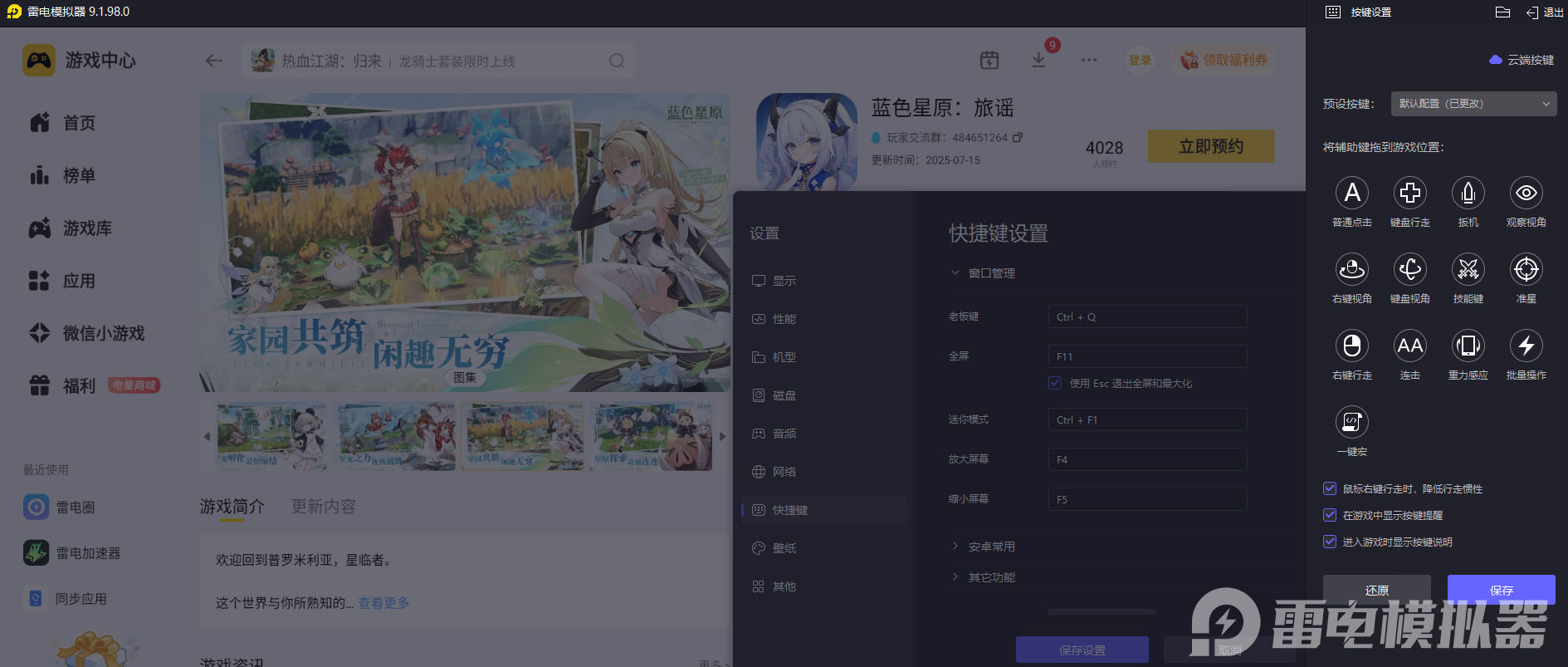Click the 迷你模式 shortcut field Ctrl + F1
The width and height of the screenshot is (1568, 667).
[x=1147, y=419]
